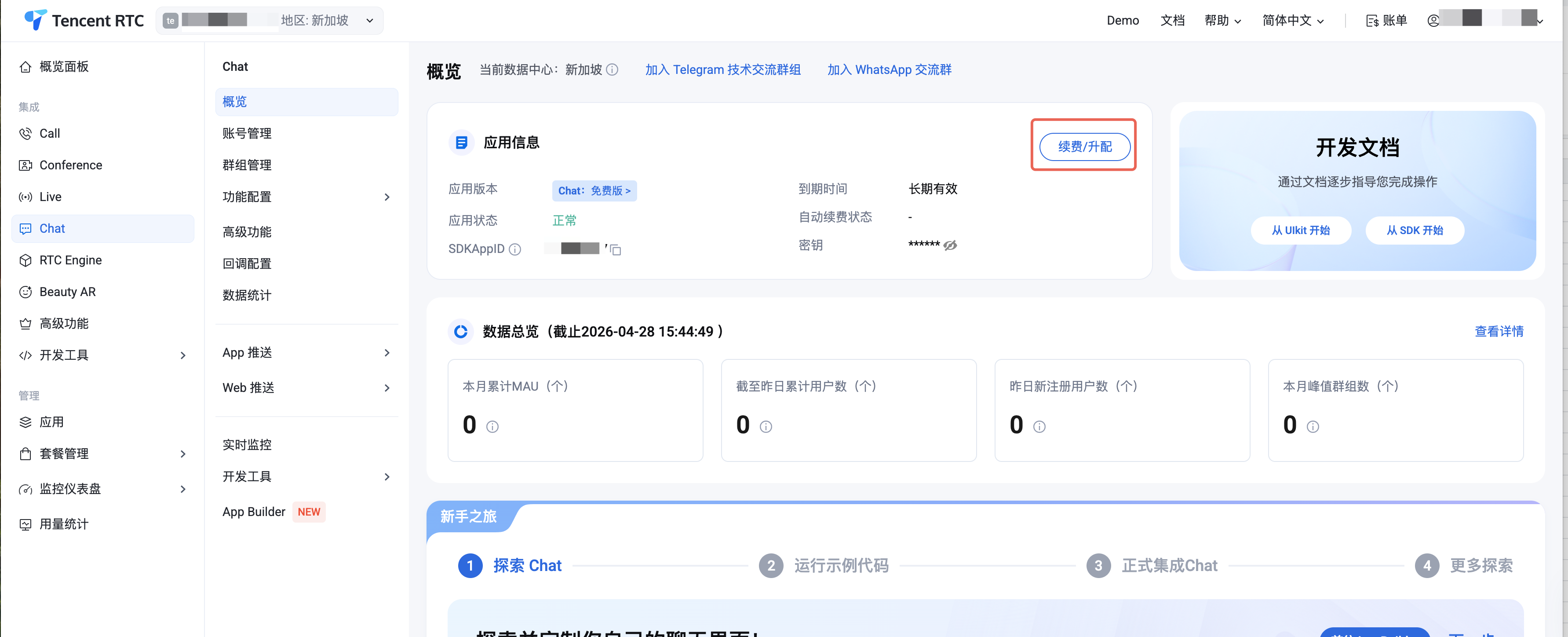Click info icon next to 新加坡 data center
Image resolution: width=1568 pixels, height=637 pixels.
[x=613, y=70]
